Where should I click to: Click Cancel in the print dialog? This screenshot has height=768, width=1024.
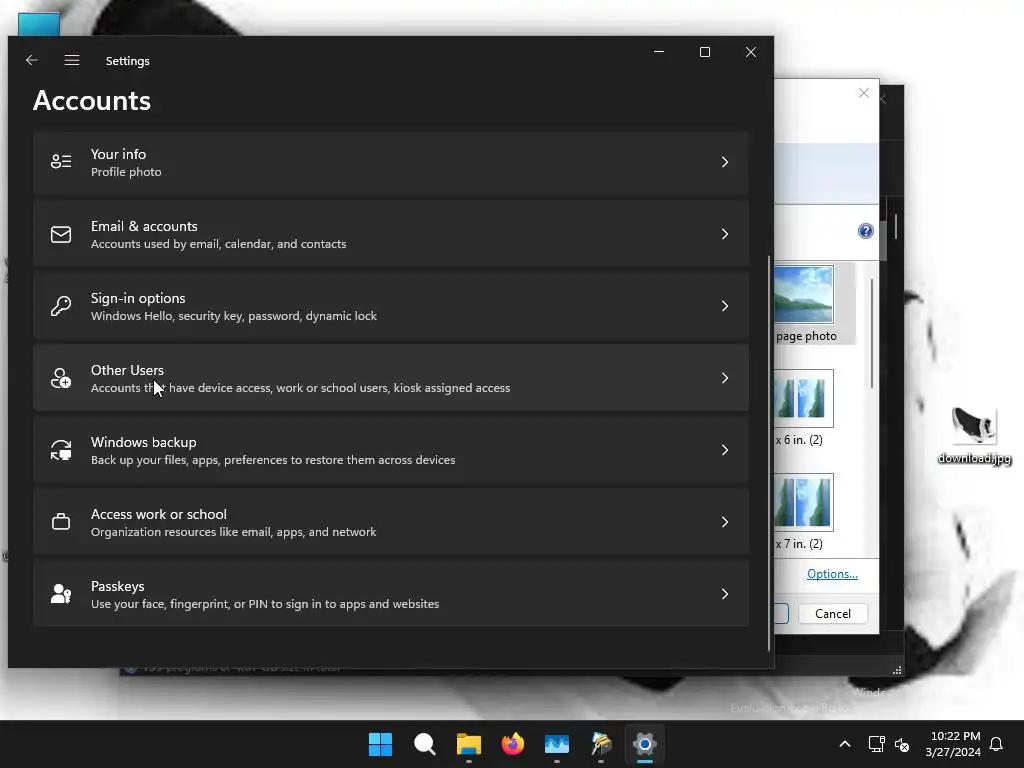tap(833, 613)
